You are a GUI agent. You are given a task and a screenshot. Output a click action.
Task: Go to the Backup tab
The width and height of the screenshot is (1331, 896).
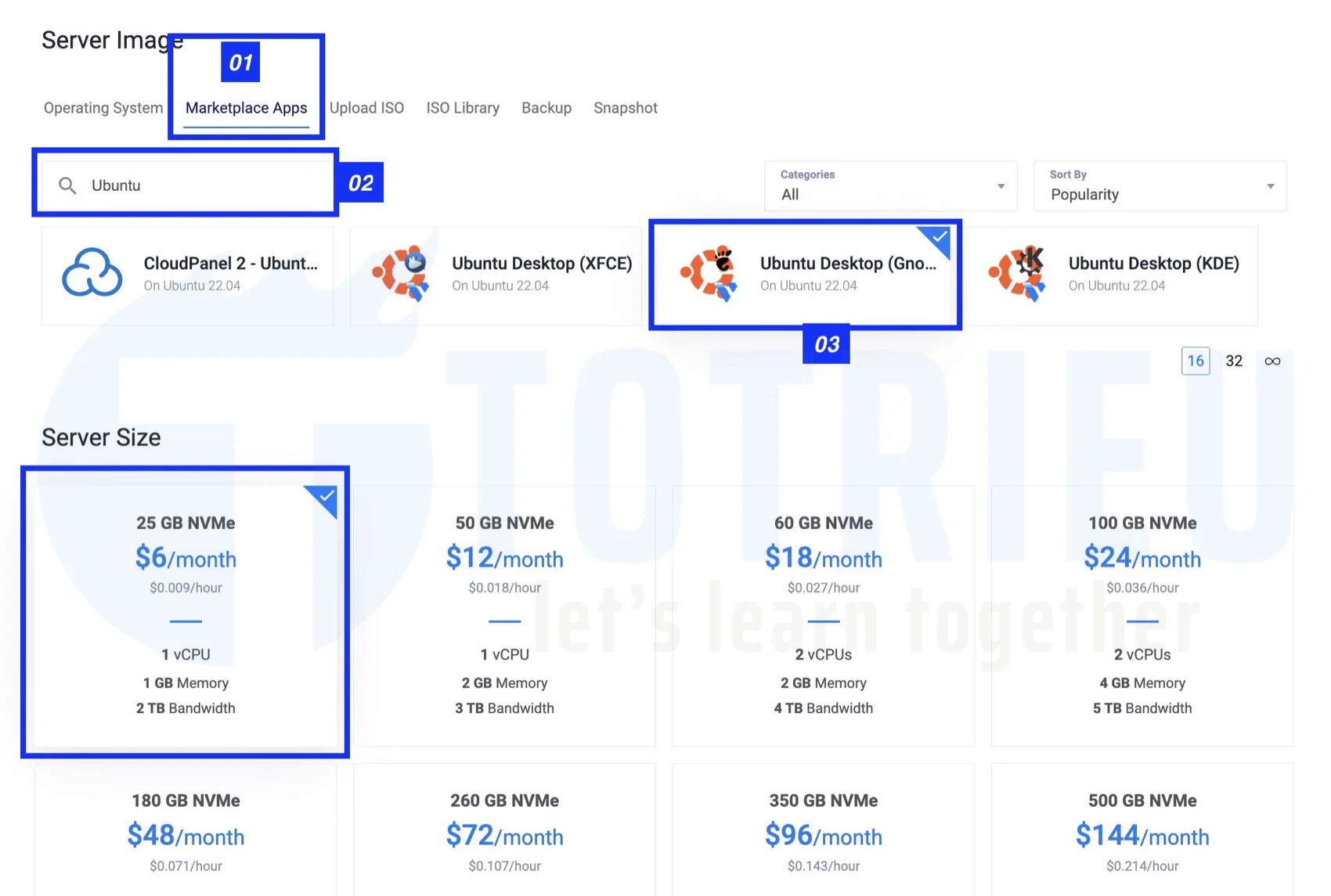coord(546,108)
